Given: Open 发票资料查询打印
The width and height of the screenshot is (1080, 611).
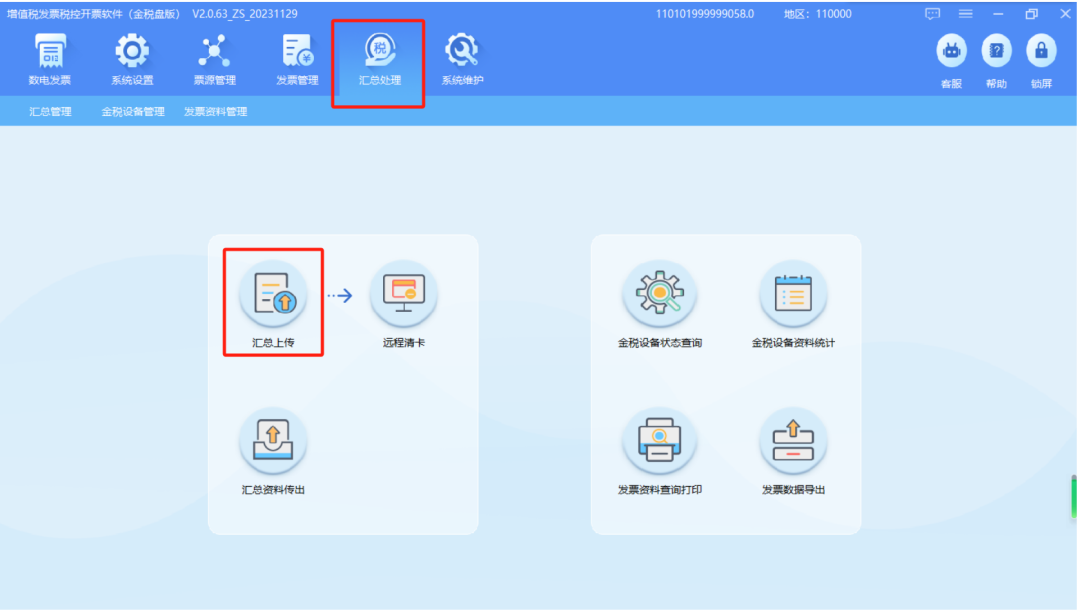Looking at the screenshot, I should [659, 451].
